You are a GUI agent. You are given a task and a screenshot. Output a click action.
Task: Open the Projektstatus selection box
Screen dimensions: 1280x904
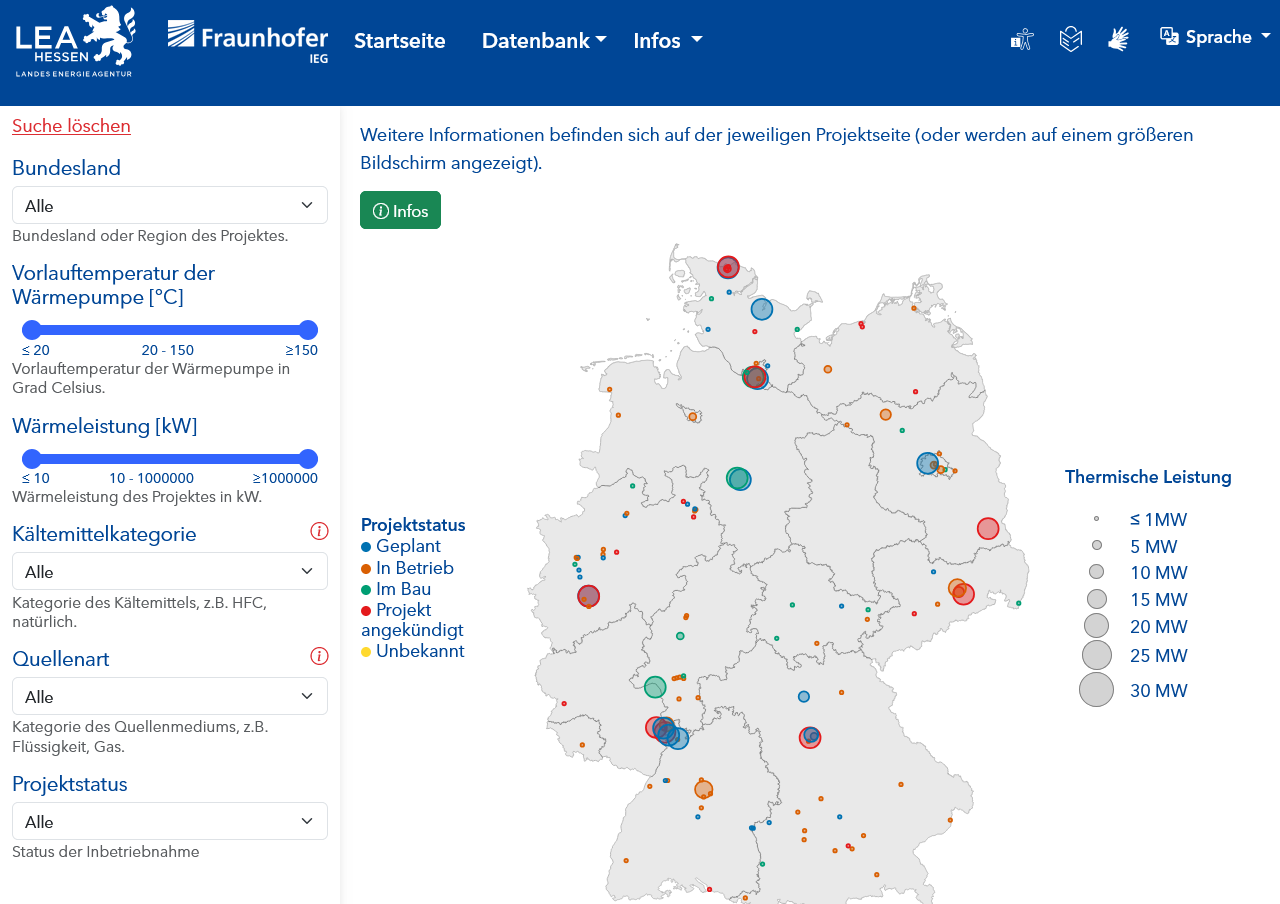169,820
